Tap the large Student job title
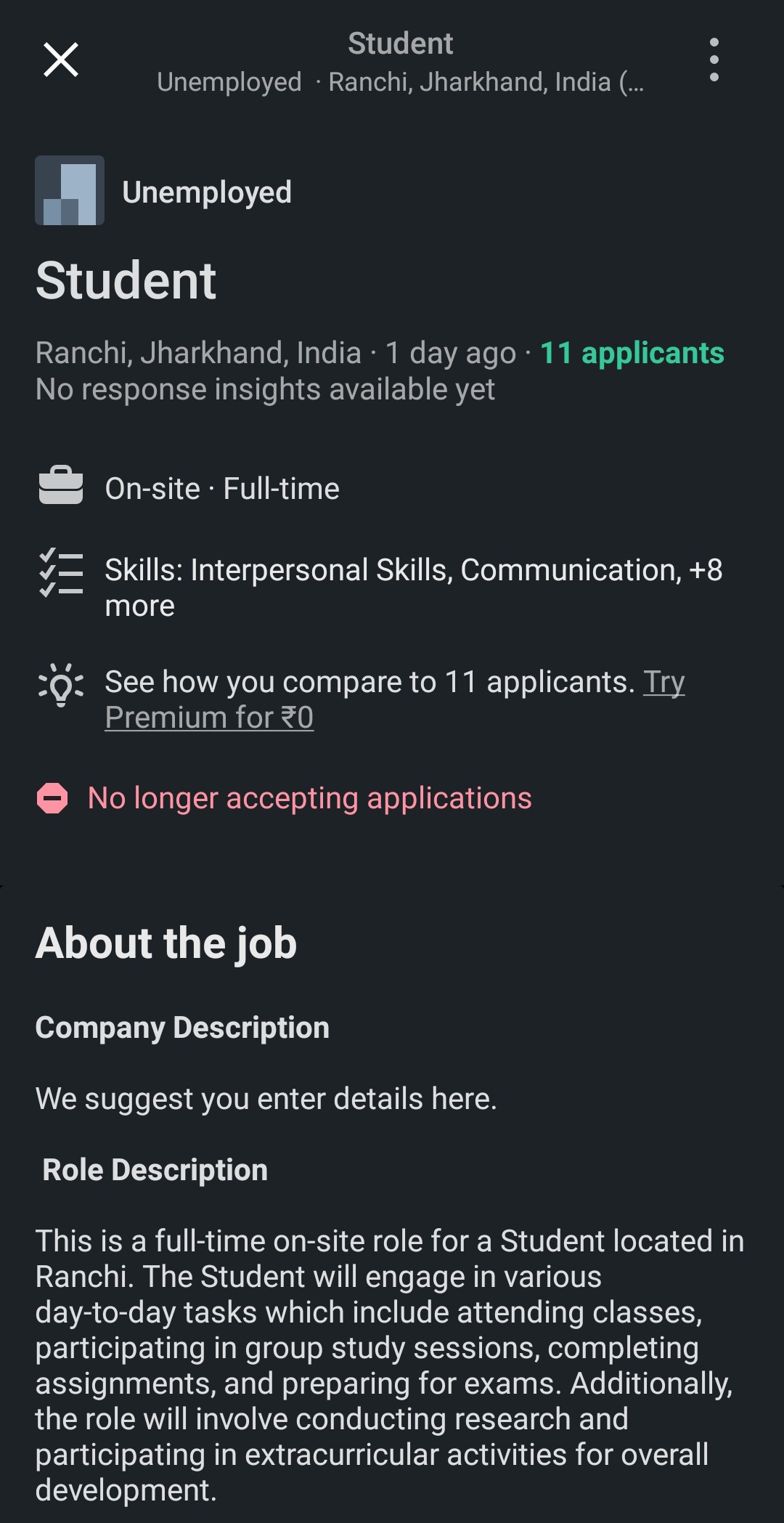This screenshot has width=784, height=1523. click(126, 281)
